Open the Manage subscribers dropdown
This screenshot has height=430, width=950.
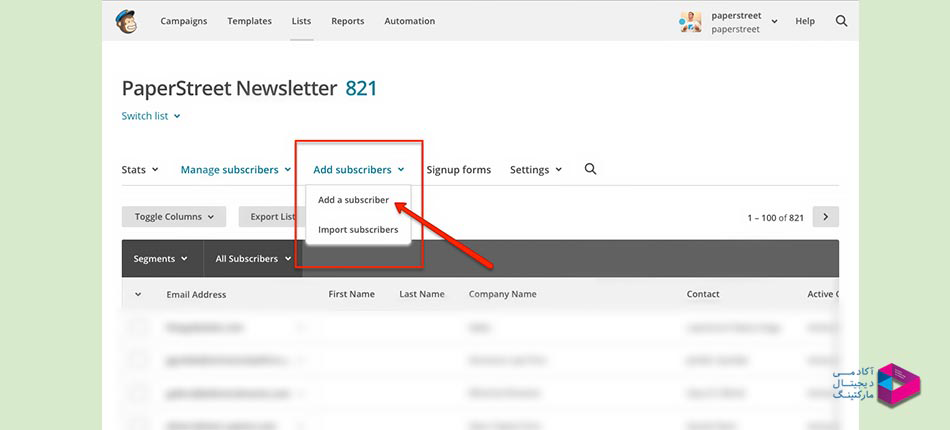tap(236, 170)
